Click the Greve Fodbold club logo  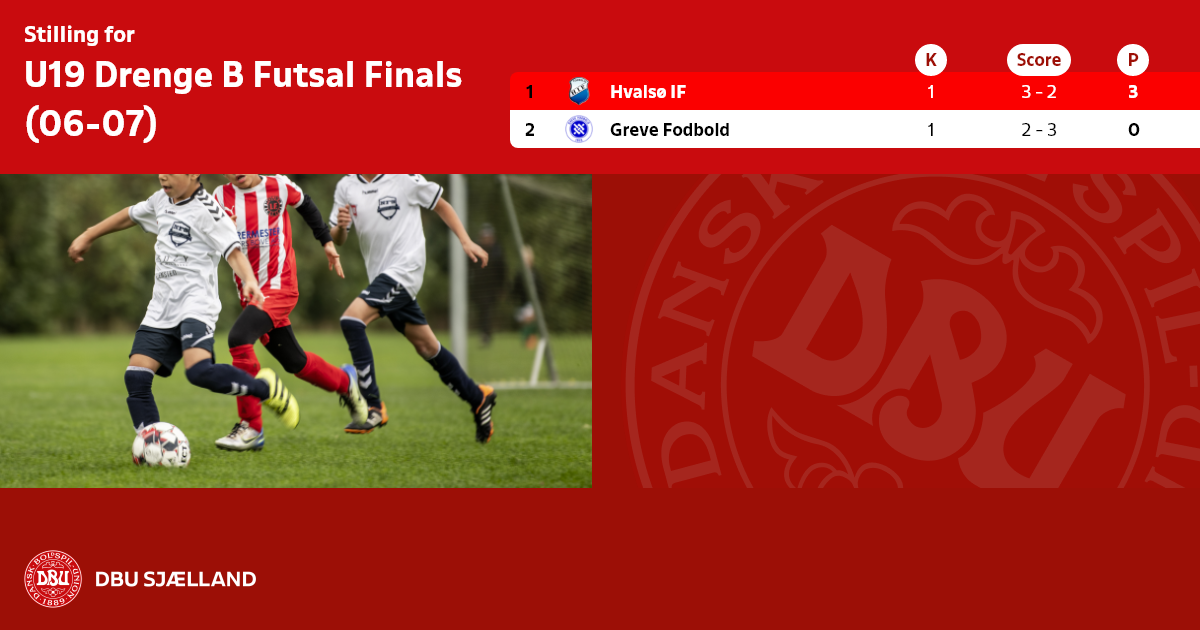click(579, 129)
